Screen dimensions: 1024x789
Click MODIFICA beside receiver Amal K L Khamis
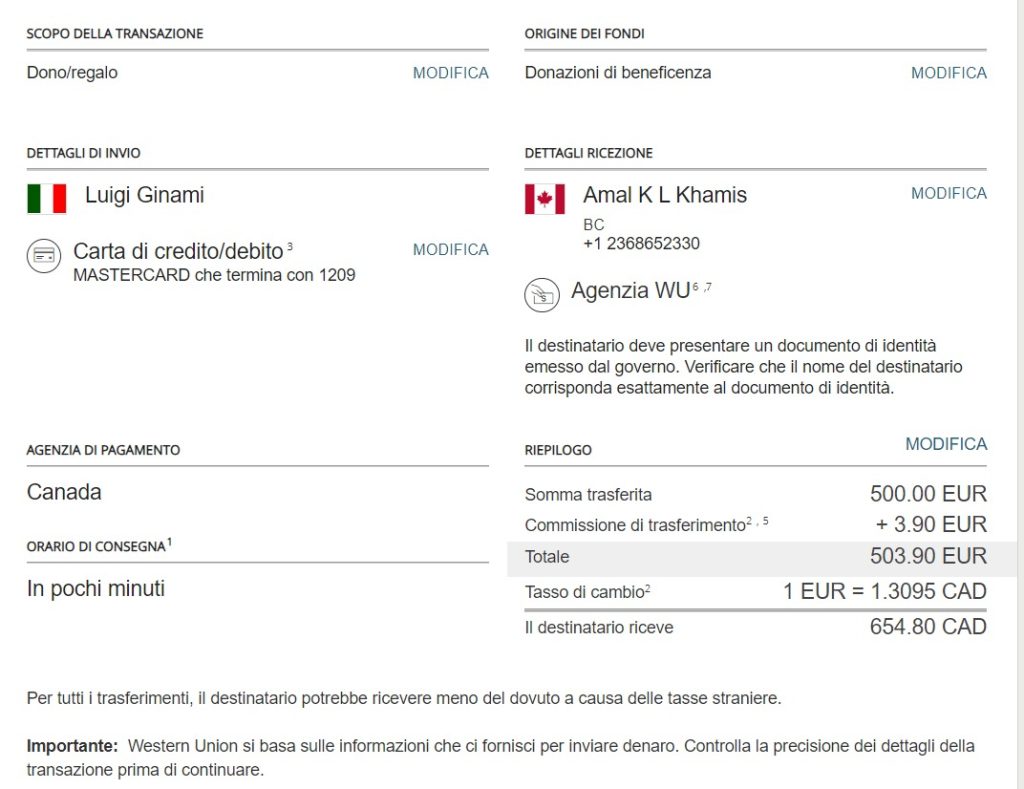948,193
